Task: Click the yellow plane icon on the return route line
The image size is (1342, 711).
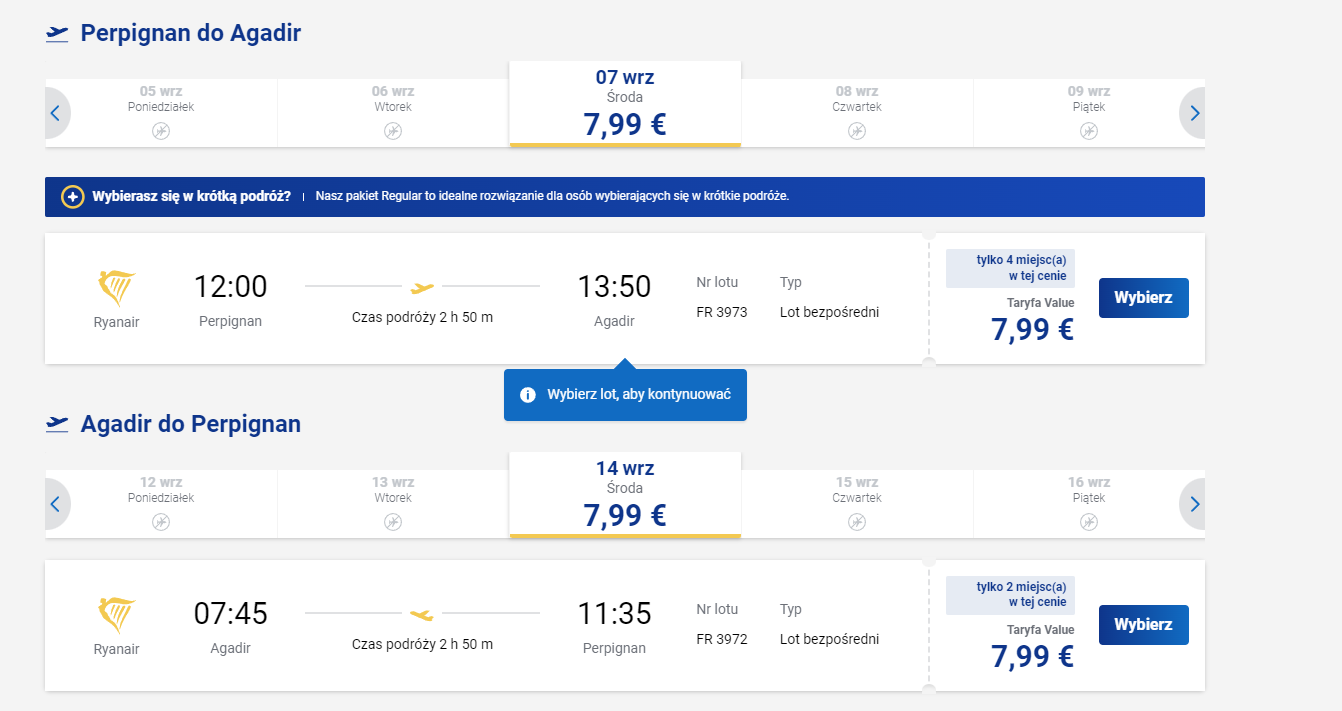Action: pos(422,613)
